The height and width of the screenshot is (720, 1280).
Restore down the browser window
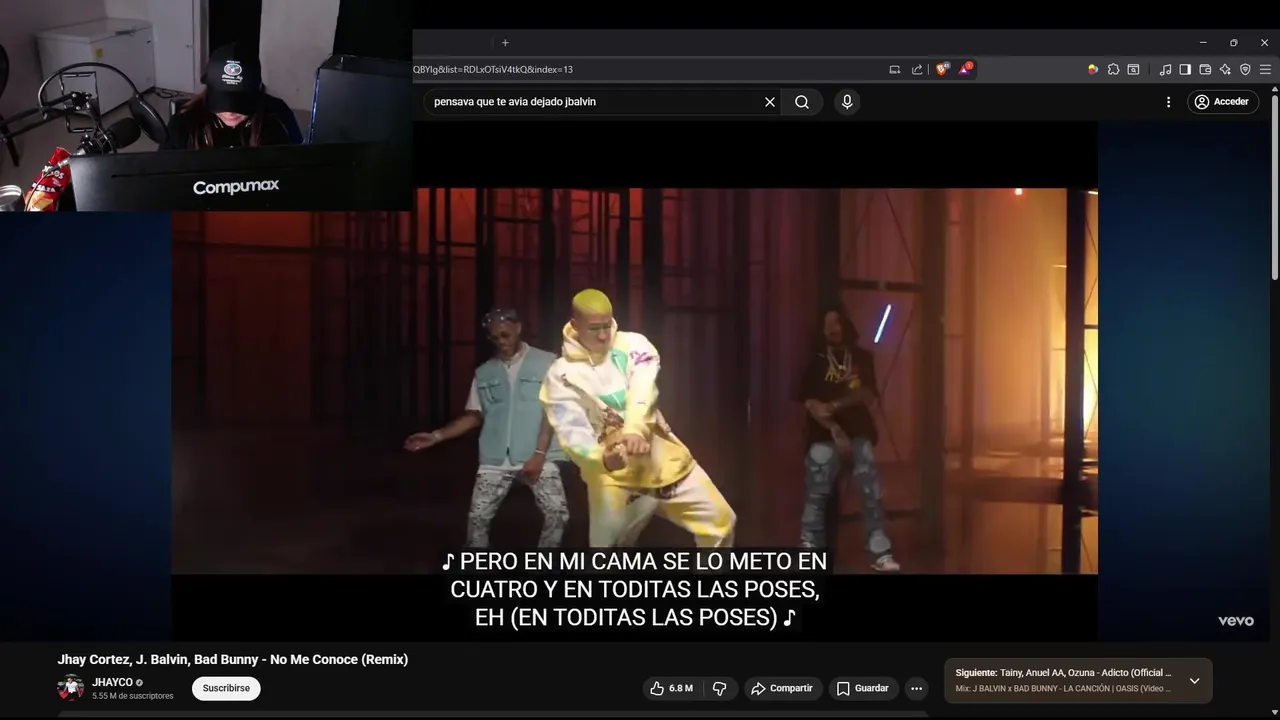click(x=1233, y=43)
